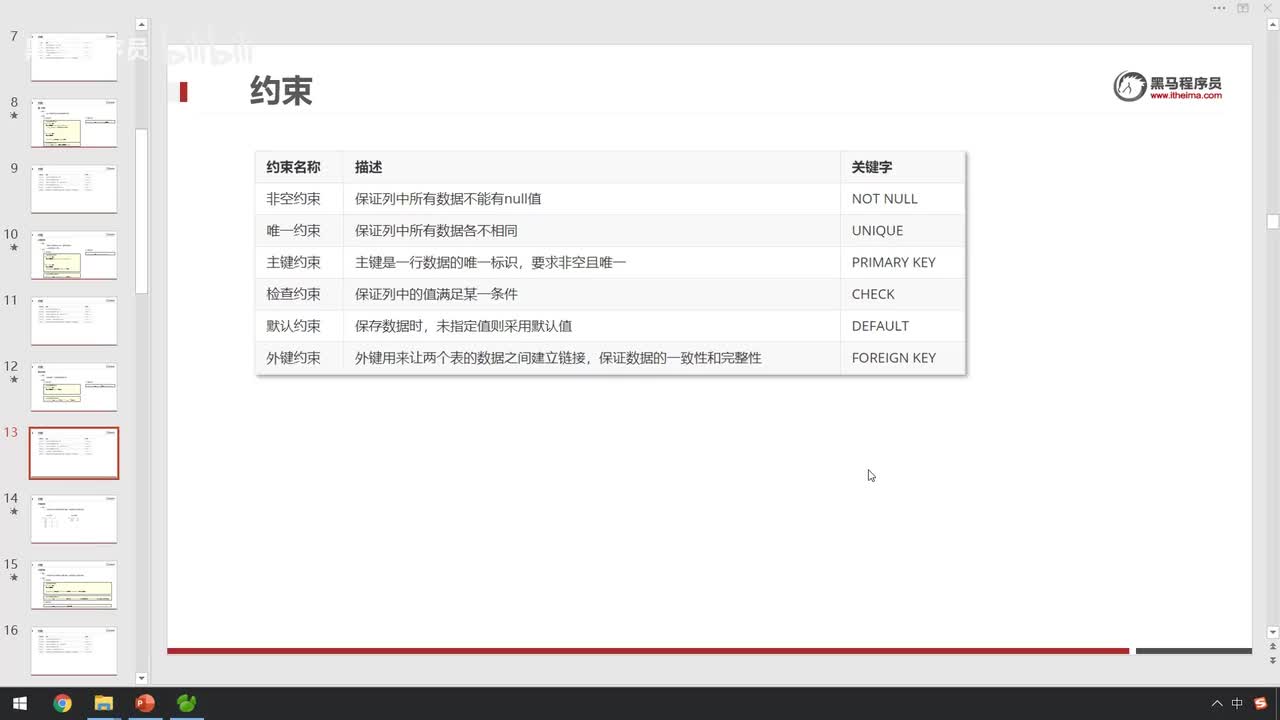The image size is (1280, 720).
Task: Click the description starting with 外键用来让两个表
Action: 558,358
